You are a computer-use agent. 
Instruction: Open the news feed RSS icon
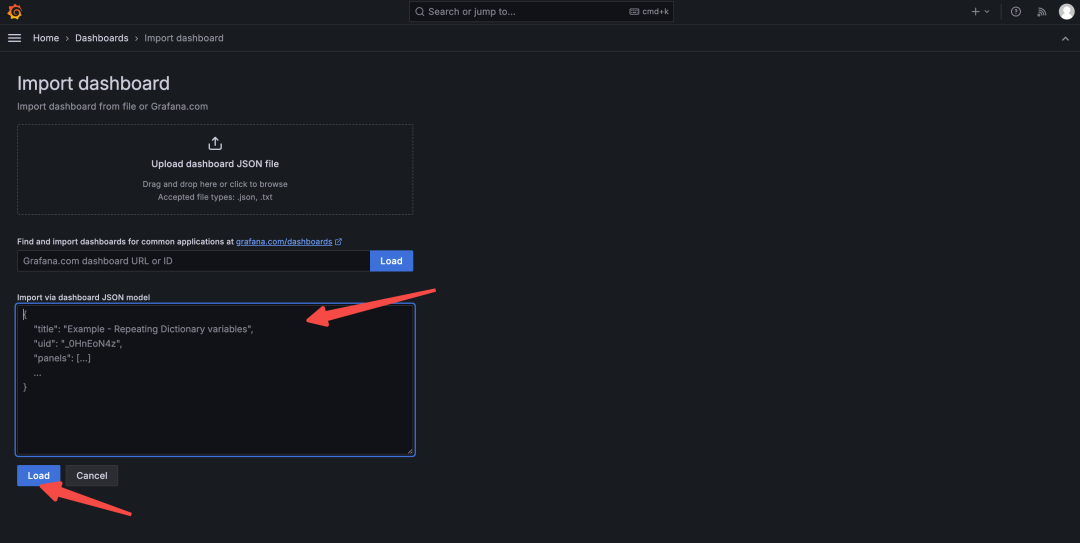[1041, 12]
